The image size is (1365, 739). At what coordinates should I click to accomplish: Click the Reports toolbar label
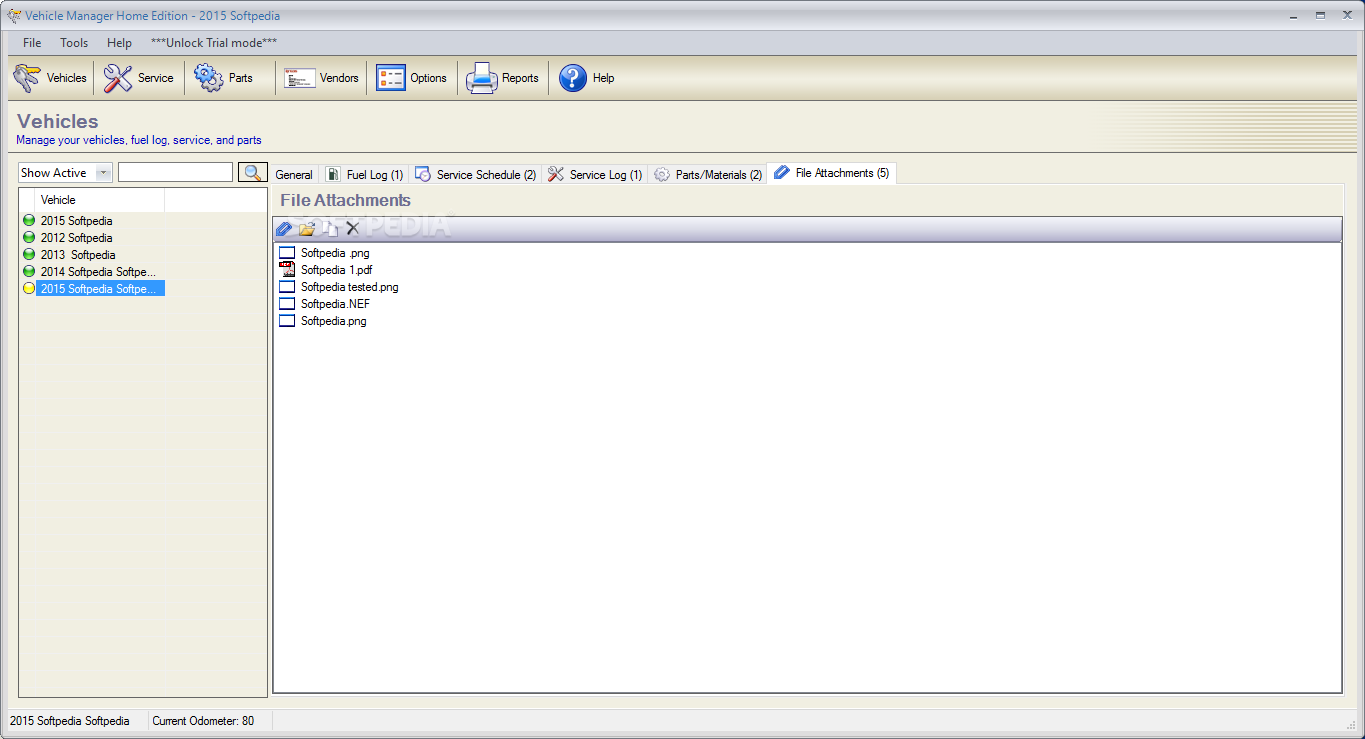coord(520,78)
